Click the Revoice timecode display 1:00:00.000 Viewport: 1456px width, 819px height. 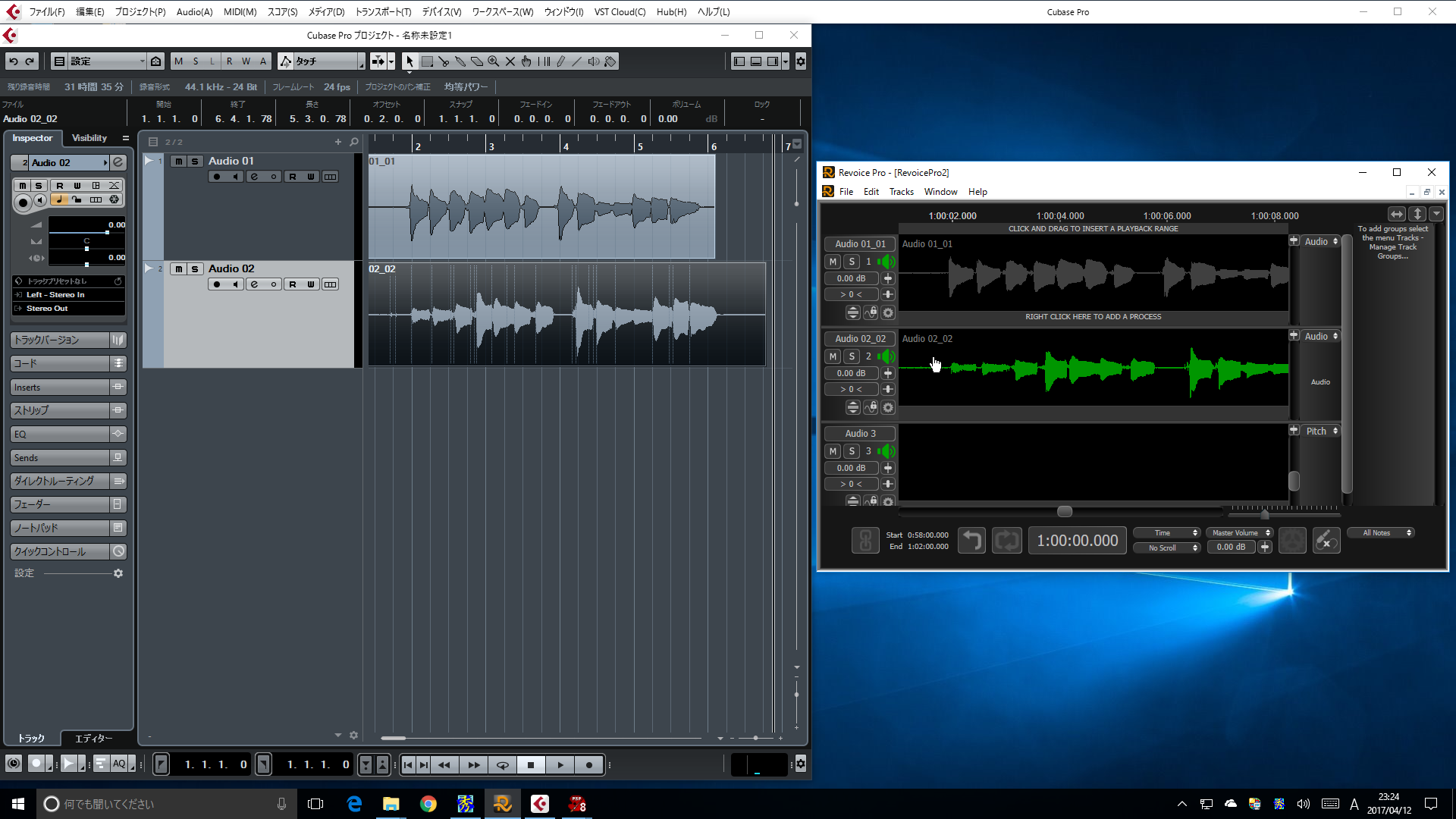pos(1077,541)
